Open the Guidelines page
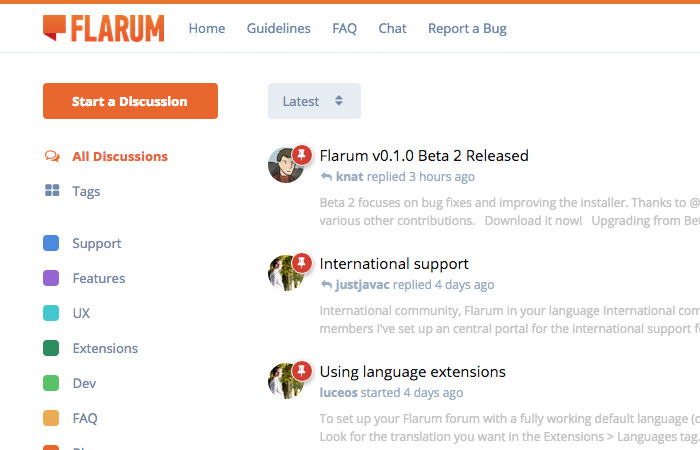The image size is (700, 450). click(x=279, y=29)
